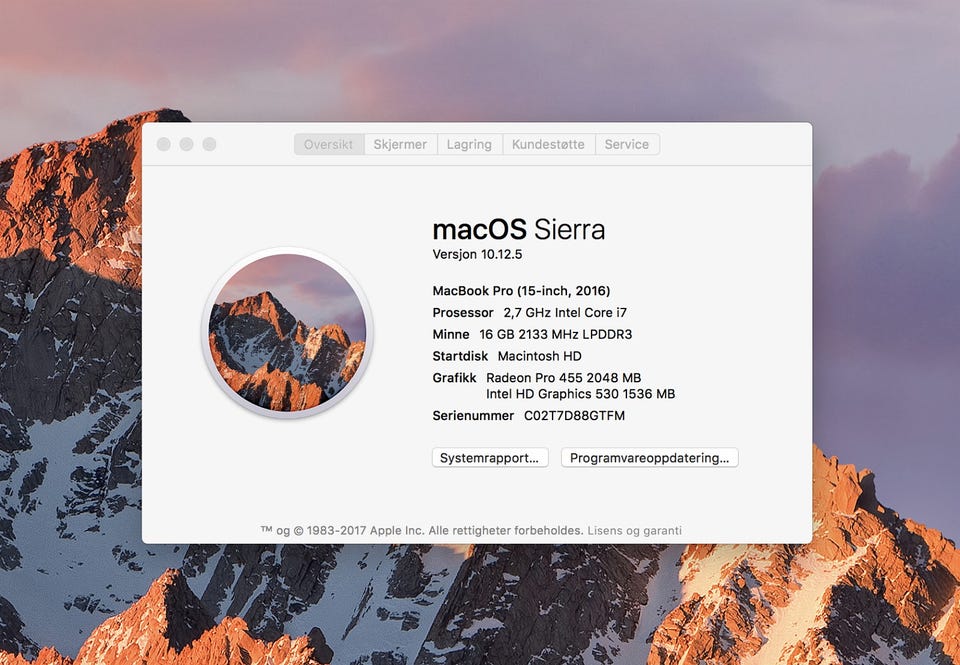Click the 2,7 GHz Intel Core i7 value
Screen dimensions: 960x665
click(x=565, y=313)
